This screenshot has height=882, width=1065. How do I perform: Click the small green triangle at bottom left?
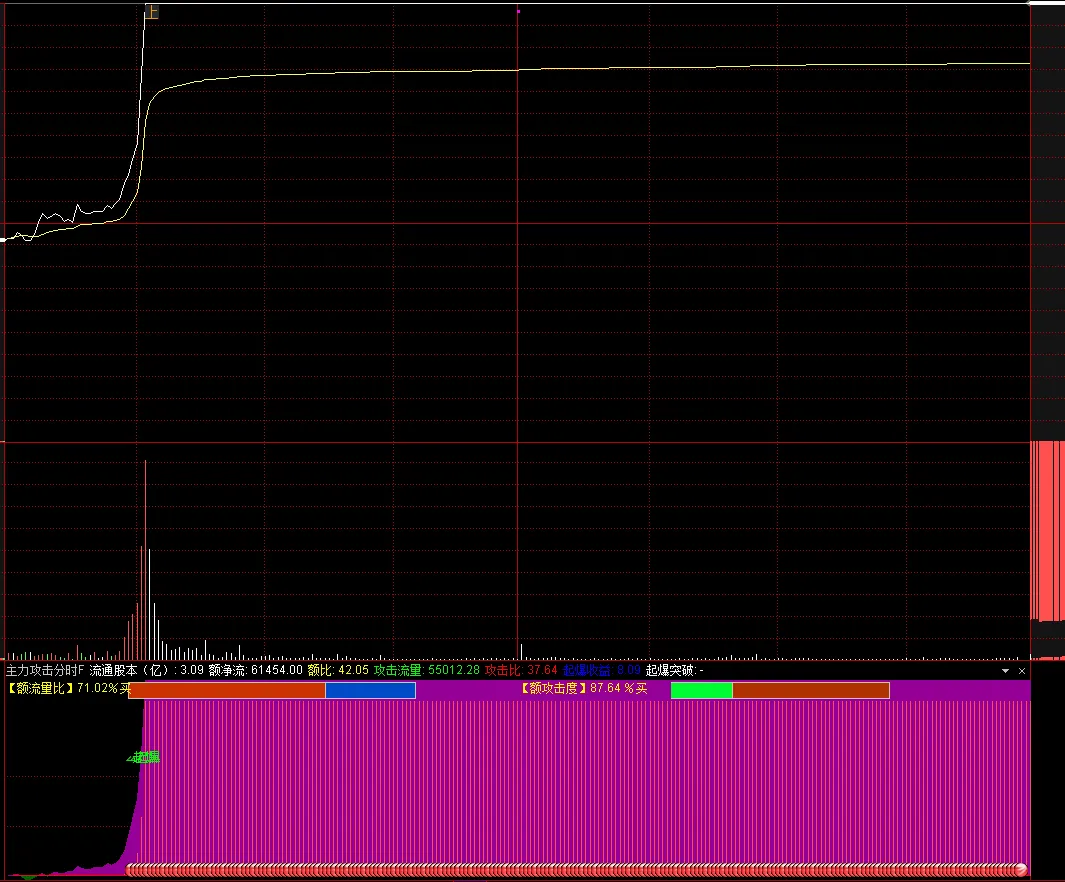click(x=28, y=877)
